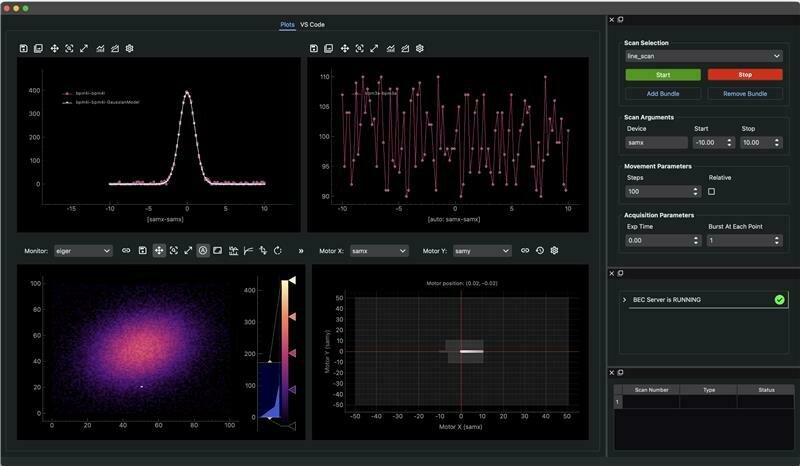Click the blue histogram level region beside colorbar
The width and height of the screenshot is (800, 466).
point(268,390)
